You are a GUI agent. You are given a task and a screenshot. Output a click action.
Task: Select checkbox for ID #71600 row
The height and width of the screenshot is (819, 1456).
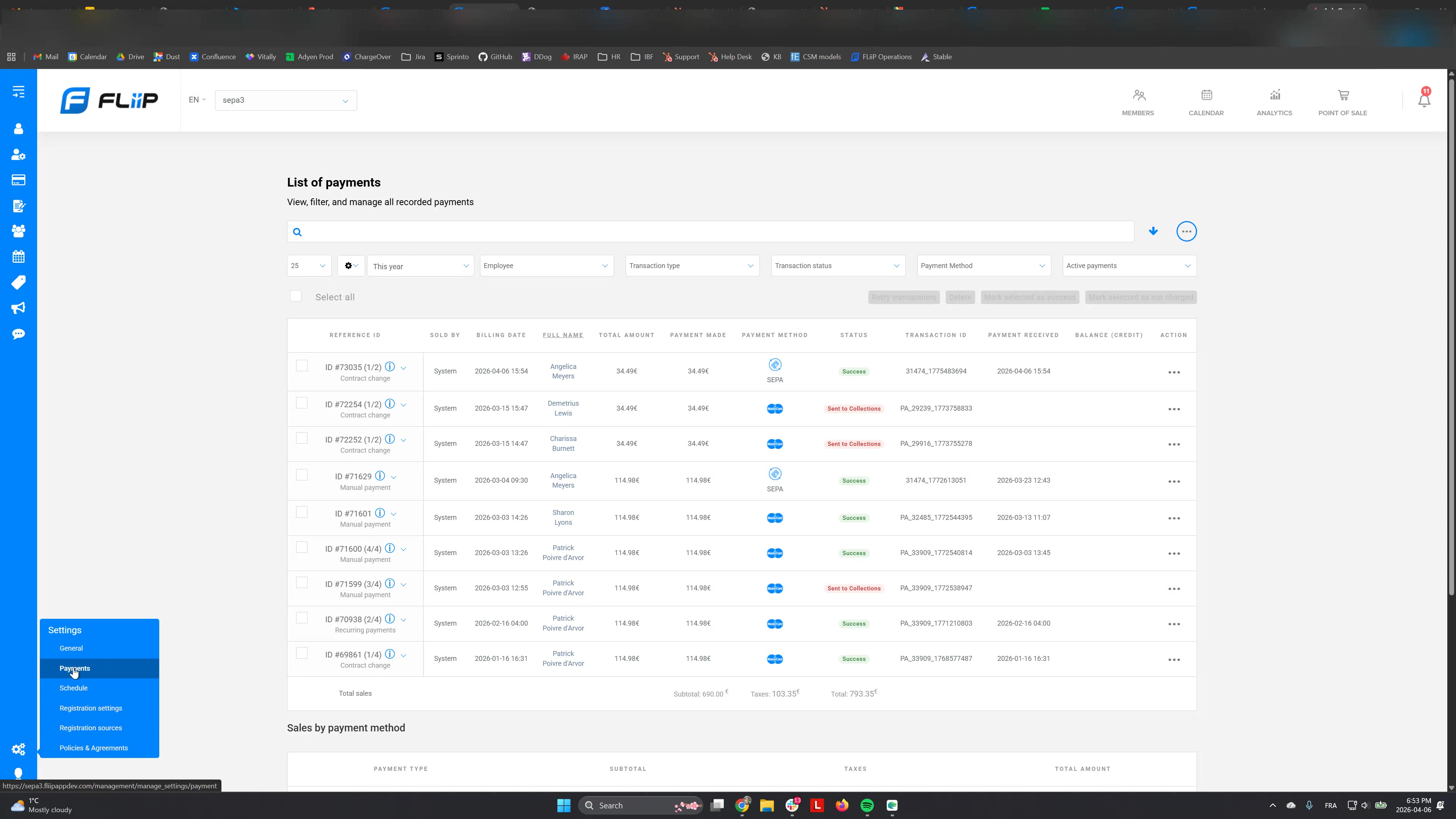pos(302,548)
